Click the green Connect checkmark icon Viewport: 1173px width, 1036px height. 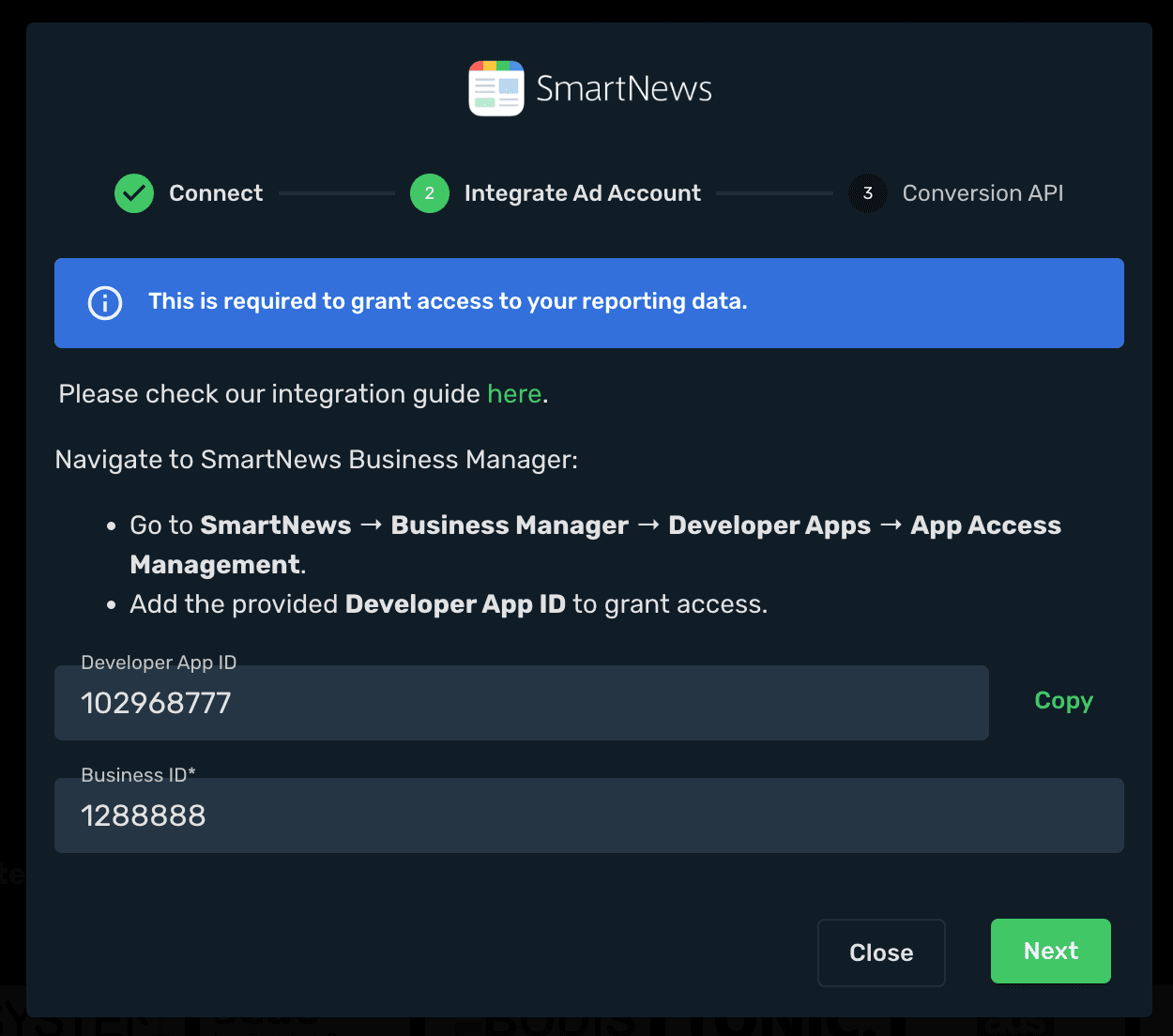pos(134,193)
